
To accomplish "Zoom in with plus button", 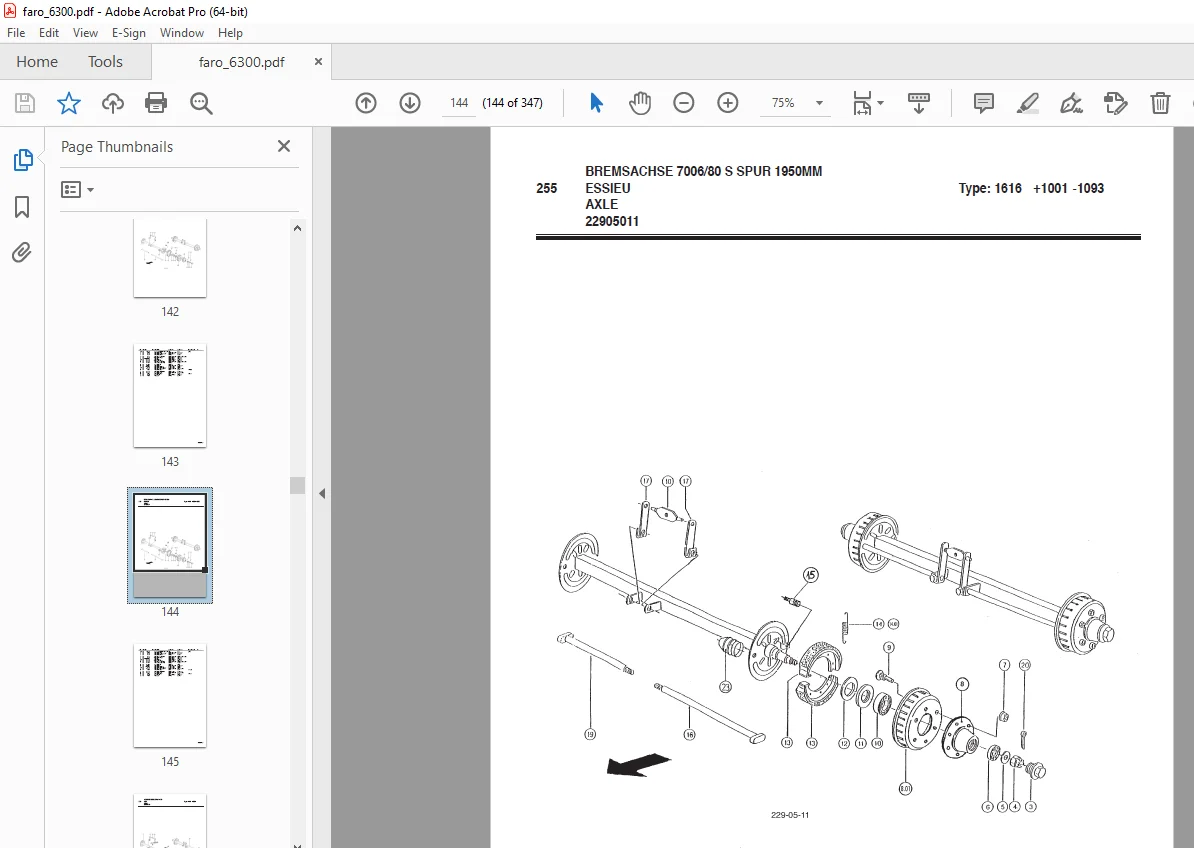I will 728,103.
